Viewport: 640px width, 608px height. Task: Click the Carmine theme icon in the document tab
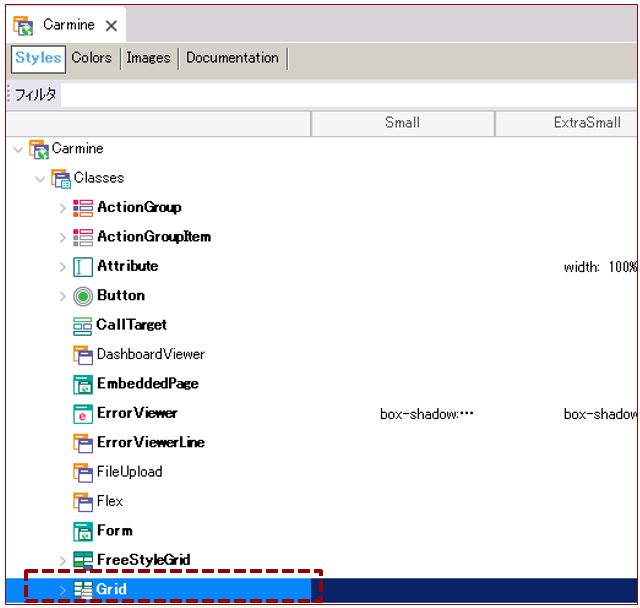23,26
